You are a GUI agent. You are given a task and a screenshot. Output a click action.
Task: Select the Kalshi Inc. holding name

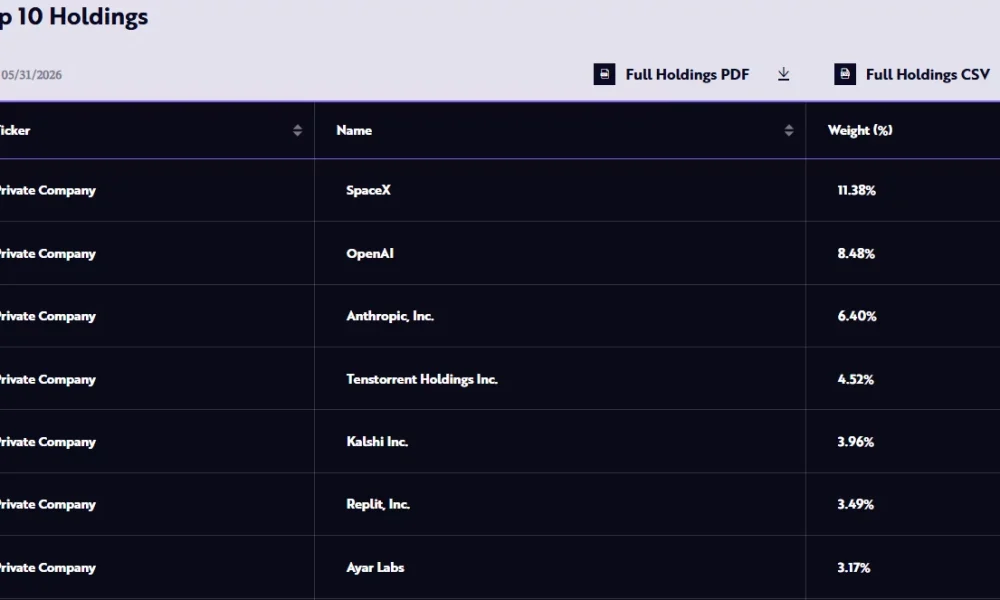click(x=377, y=441)
